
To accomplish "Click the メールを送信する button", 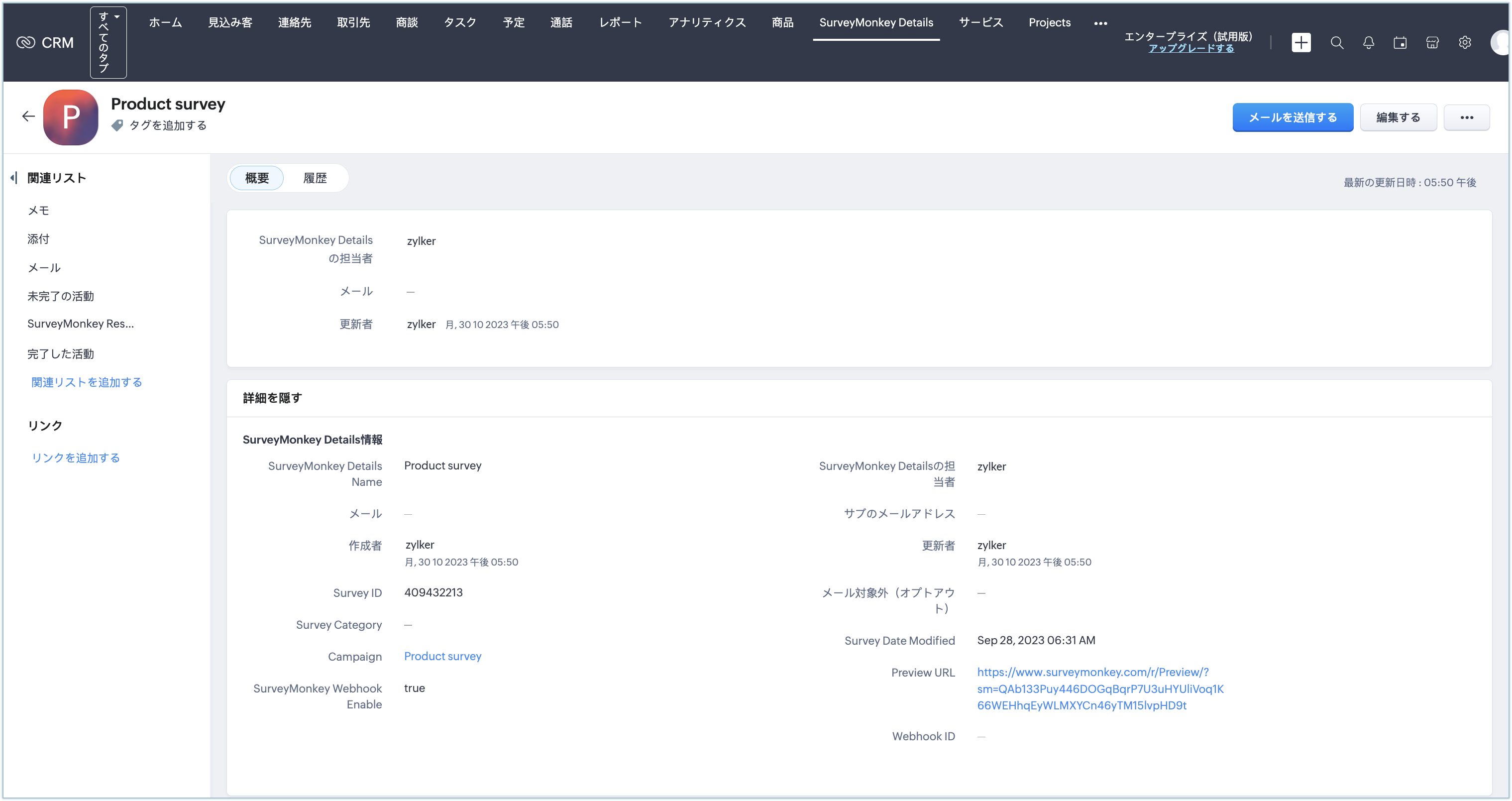I will coord(1293,117).
